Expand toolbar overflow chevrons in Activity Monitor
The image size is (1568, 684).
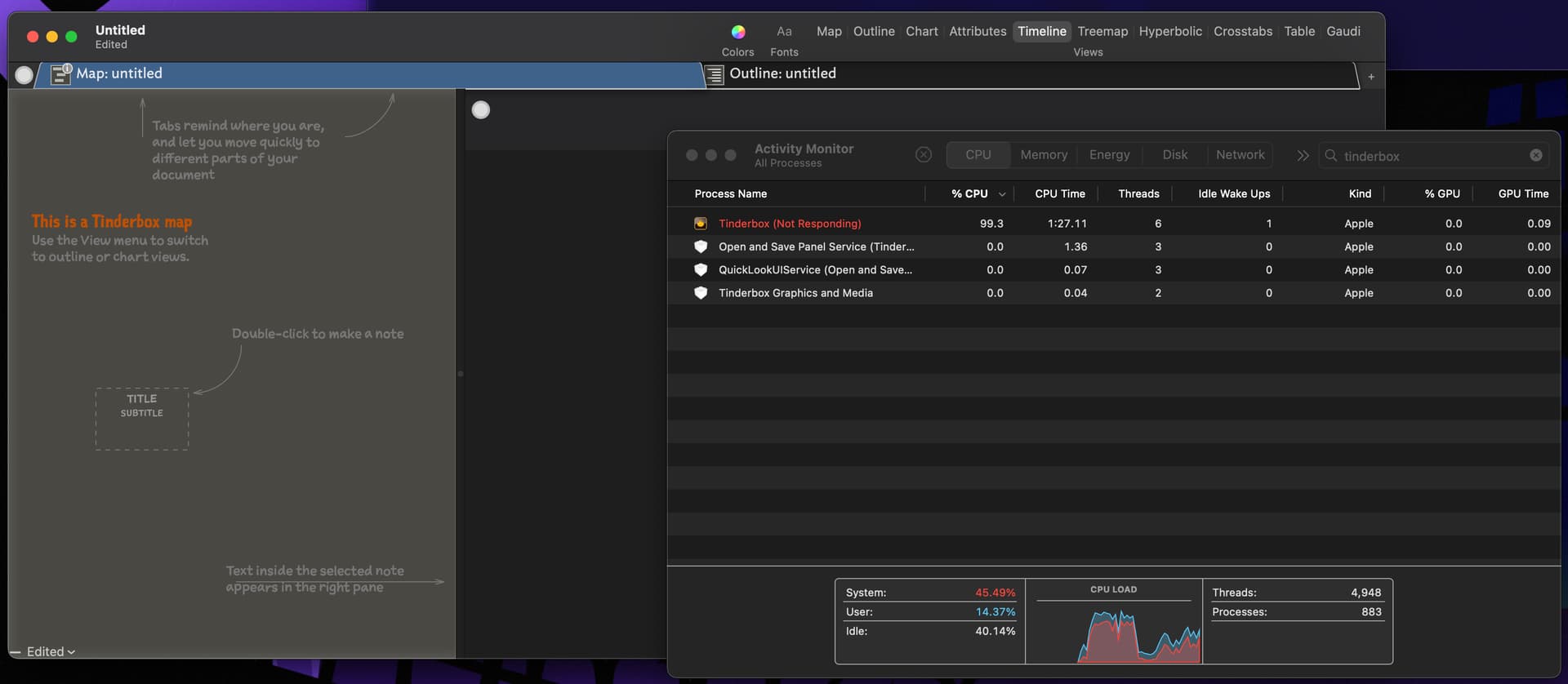[x=1303, y=155]
